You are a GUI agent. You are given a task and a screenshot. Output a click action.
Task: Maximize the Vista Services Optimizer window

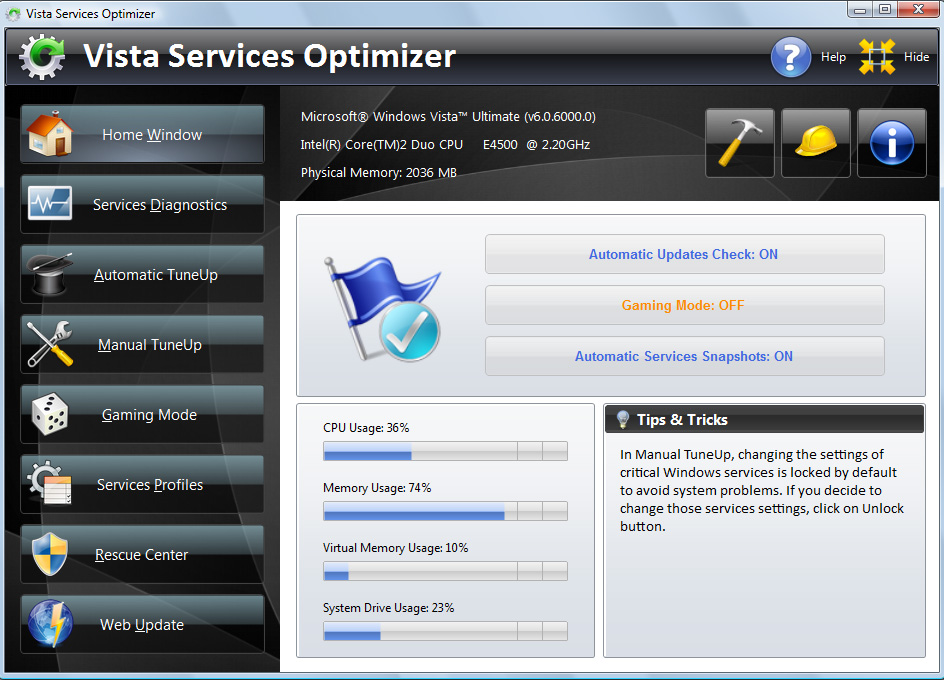pyautogui.click(x=884, y=9)
